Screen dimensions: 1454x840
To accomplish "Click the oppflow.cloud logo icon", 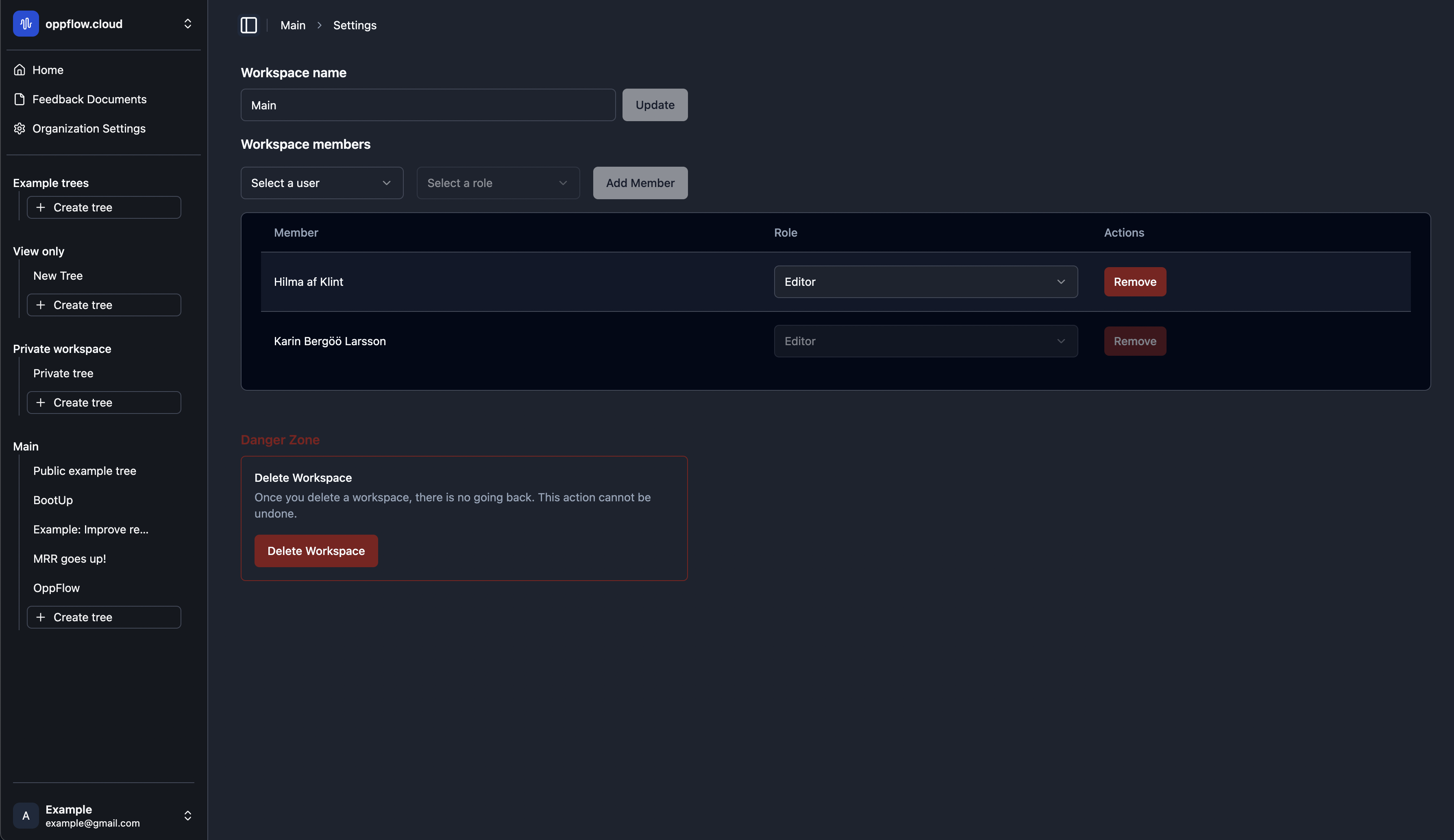I will point(25,24).
